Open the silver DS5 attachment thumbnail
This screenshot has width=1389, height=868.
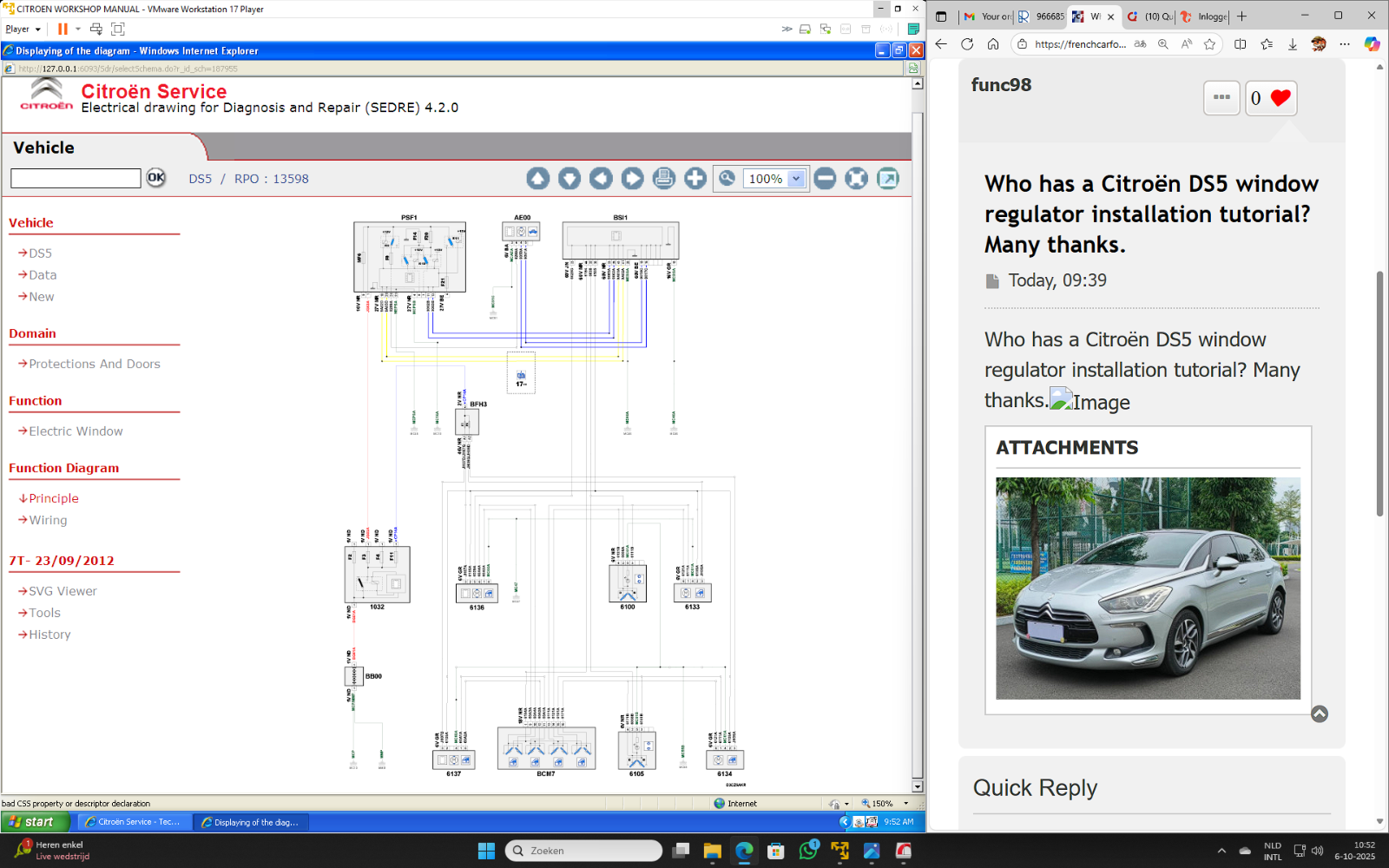coord(1148,589)
